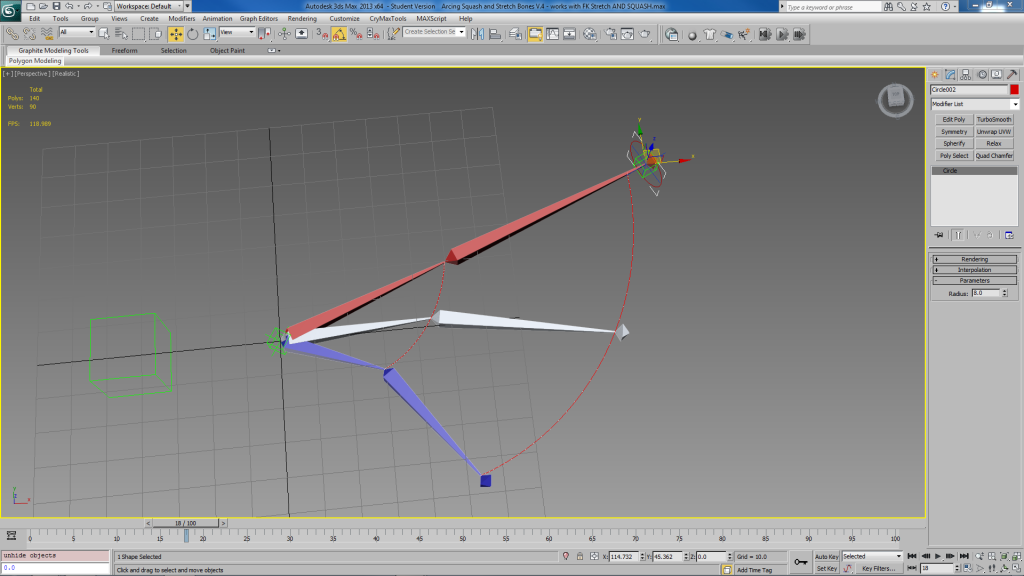Viewport: 1024px width, 576px height.
Task: Toggle the Angle Snap button
Action: [340, 33]
